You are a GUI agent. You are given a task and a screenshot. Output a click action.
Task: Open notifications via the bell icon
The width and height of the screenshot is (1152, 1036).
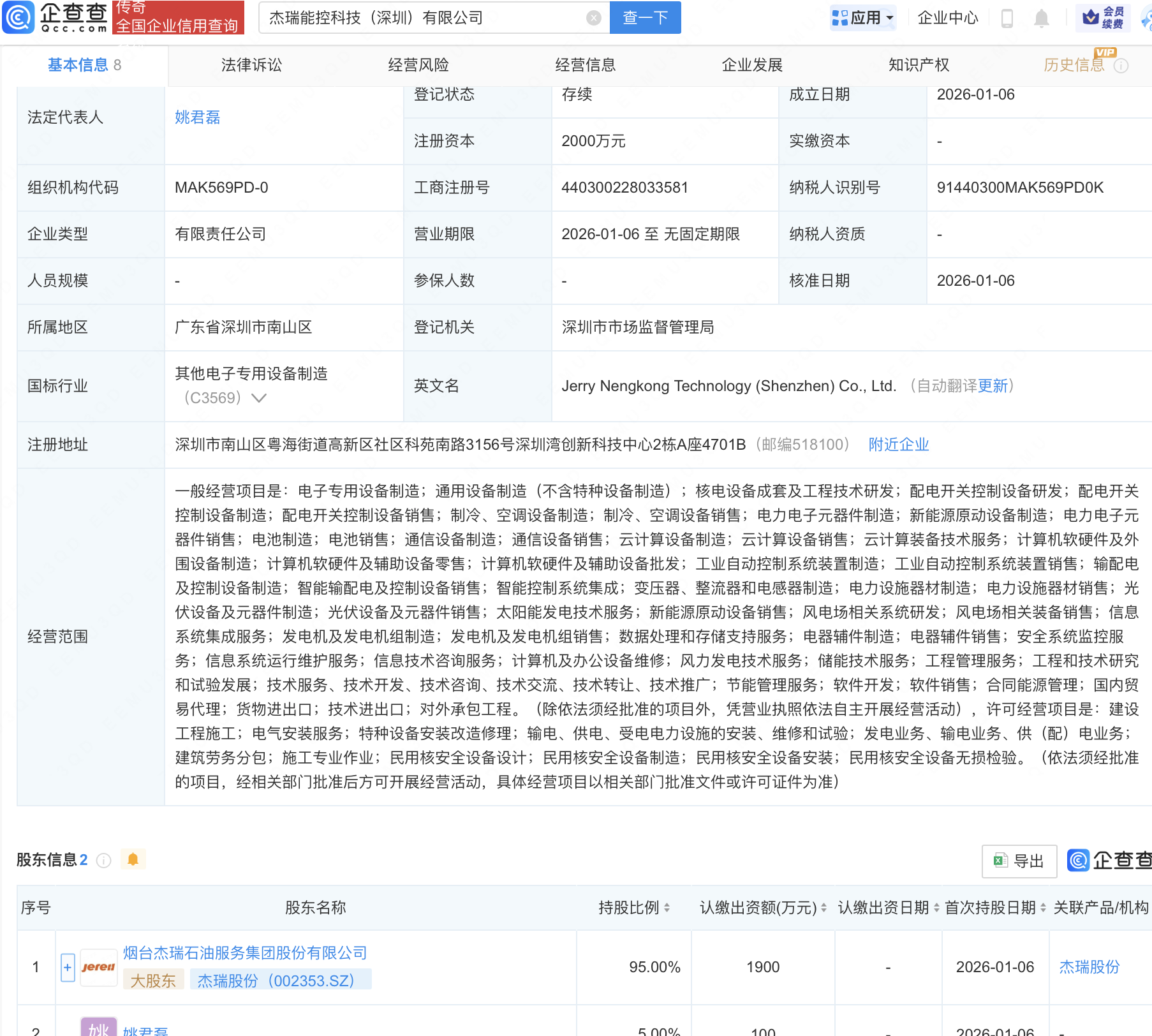click(x=1041, y=17)
